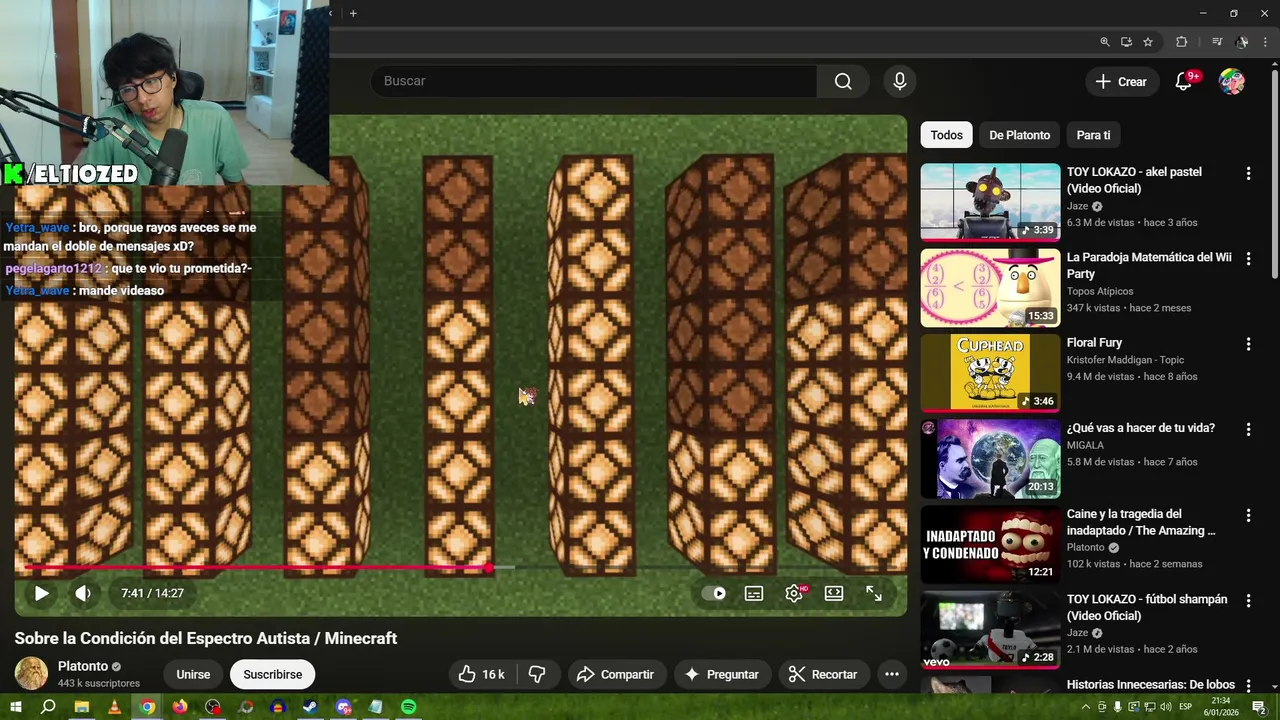The image size is (1280, 720).
Task: Select the Para ti filter chip
Action: (1093, 135)
